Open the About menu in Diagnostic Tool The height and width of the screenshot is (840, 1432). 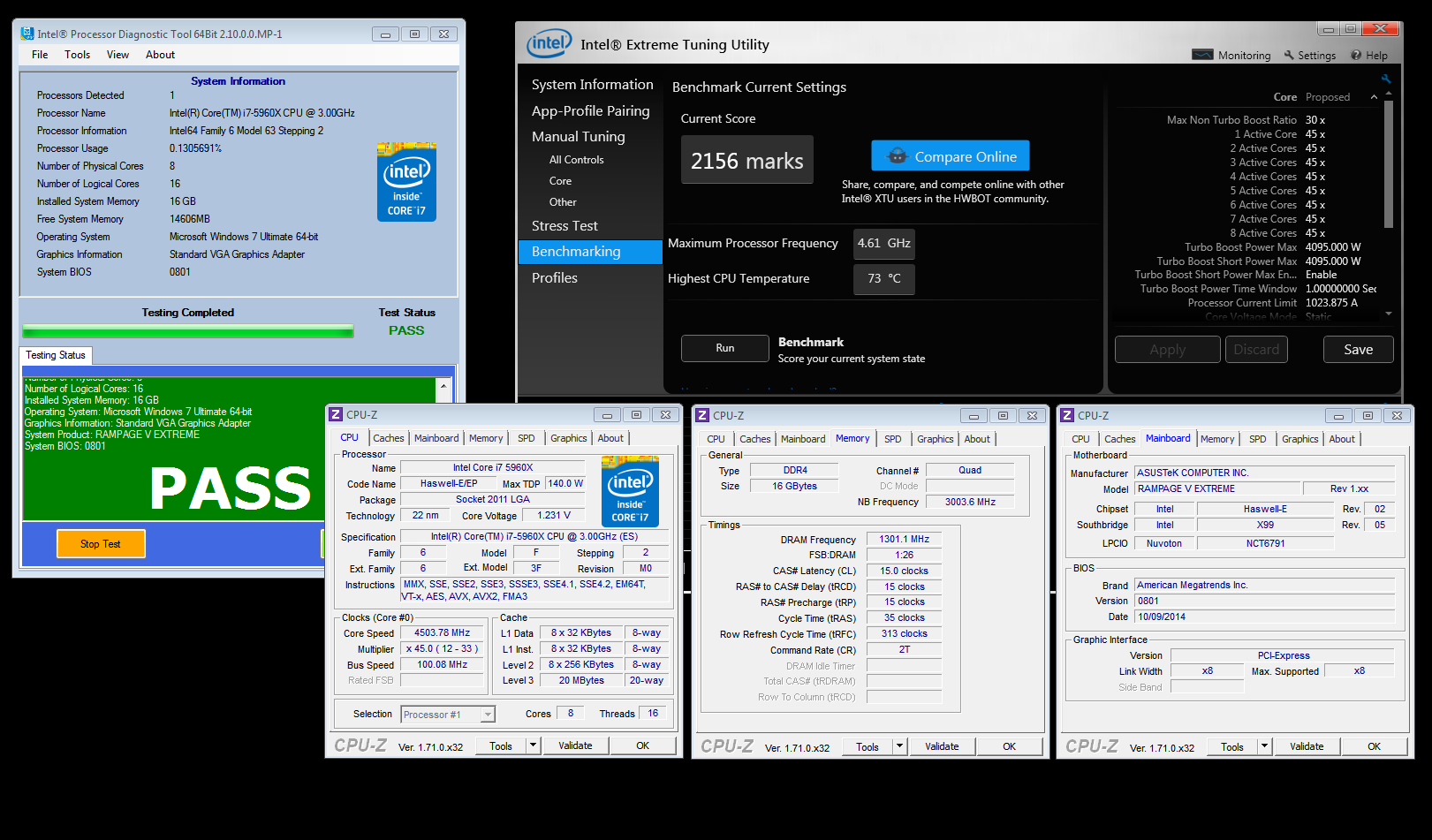coord(160,55)
